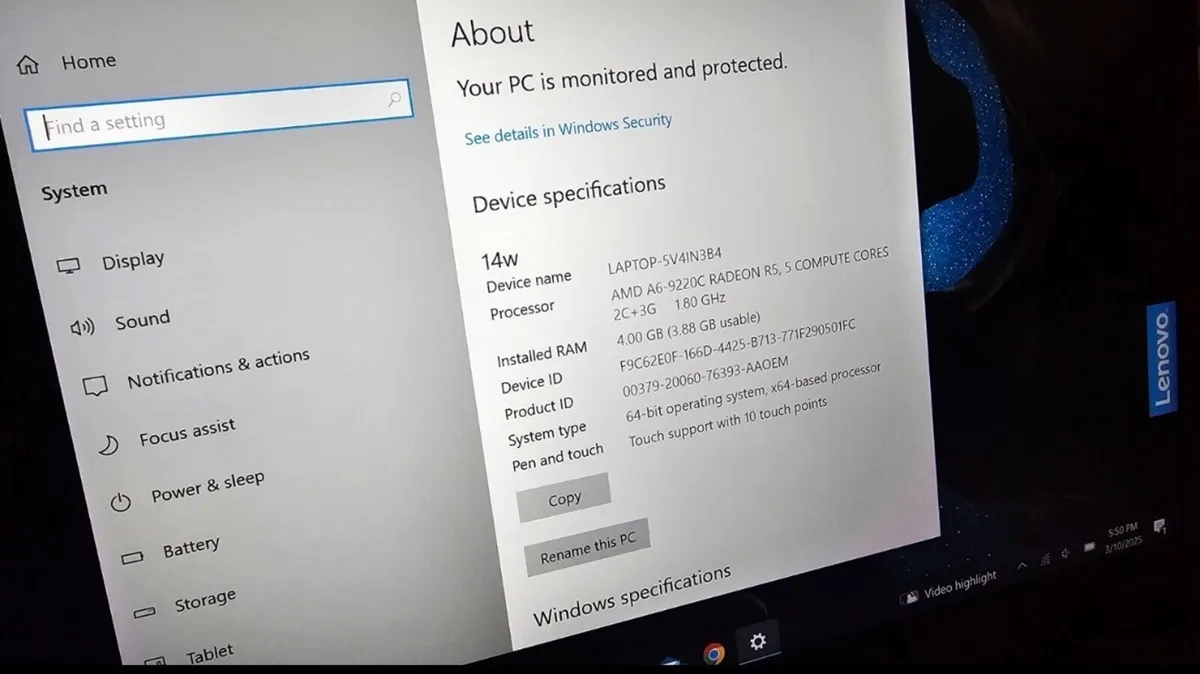
Task: Open Power & sleep via power icon
Action: click(121, 502)
